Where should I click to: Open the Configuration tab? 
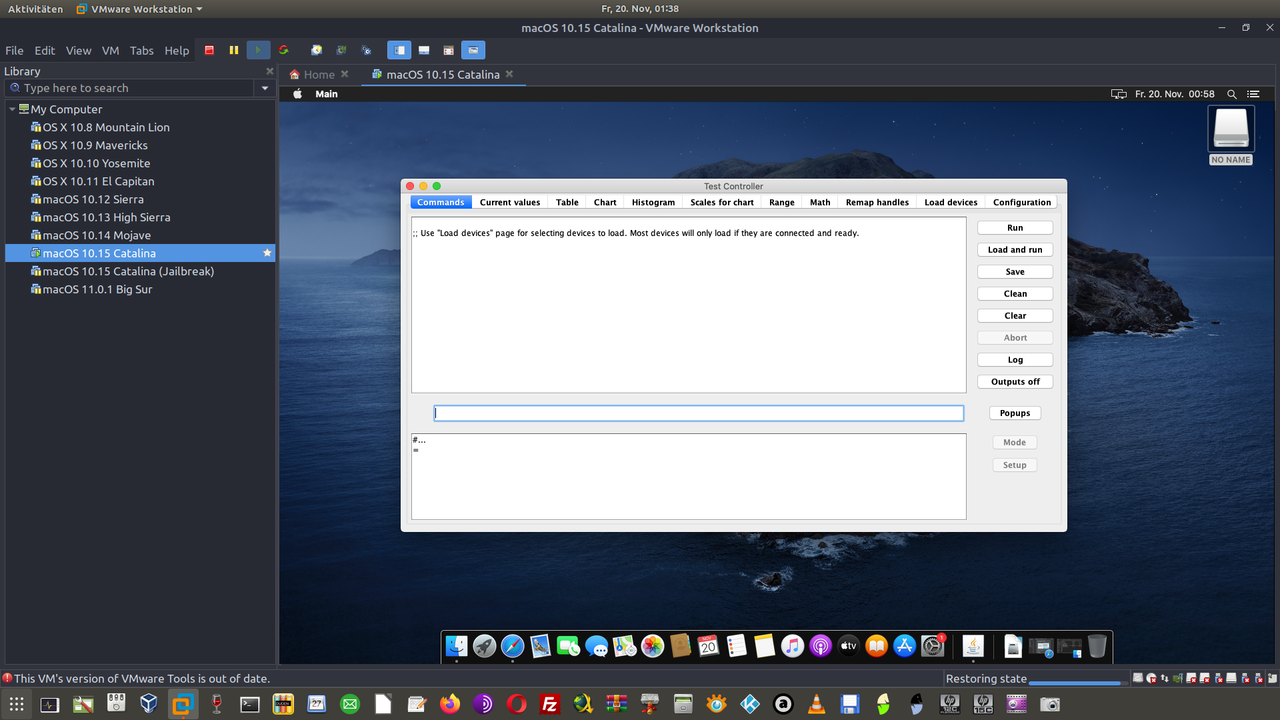point(1022,202)
